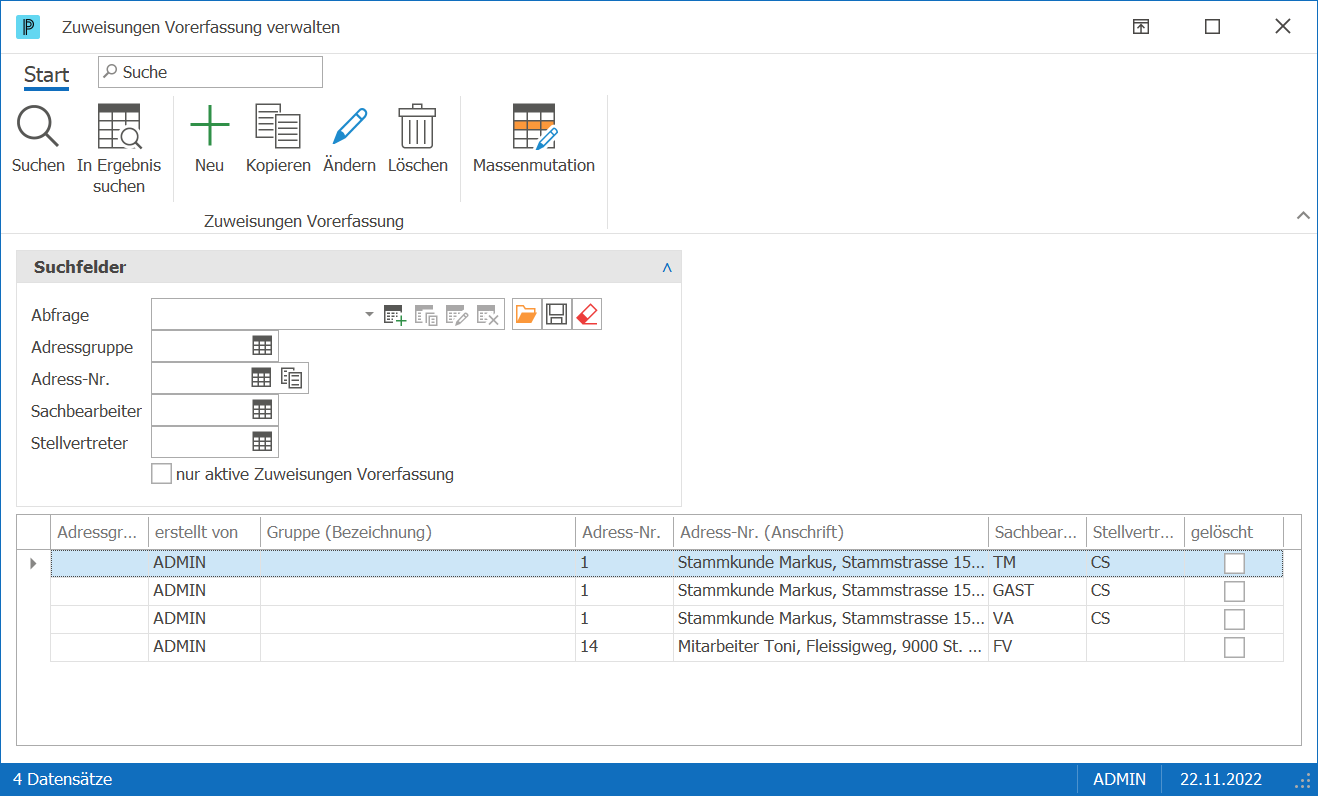
Task: Toggle gelöscht checkbox in FV row
Action: click(1234, 647)
